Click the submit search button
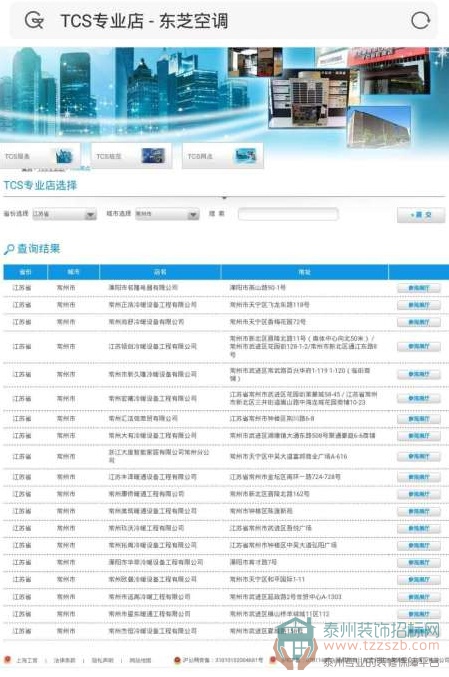Screen dimensions: 449x677 421,215
